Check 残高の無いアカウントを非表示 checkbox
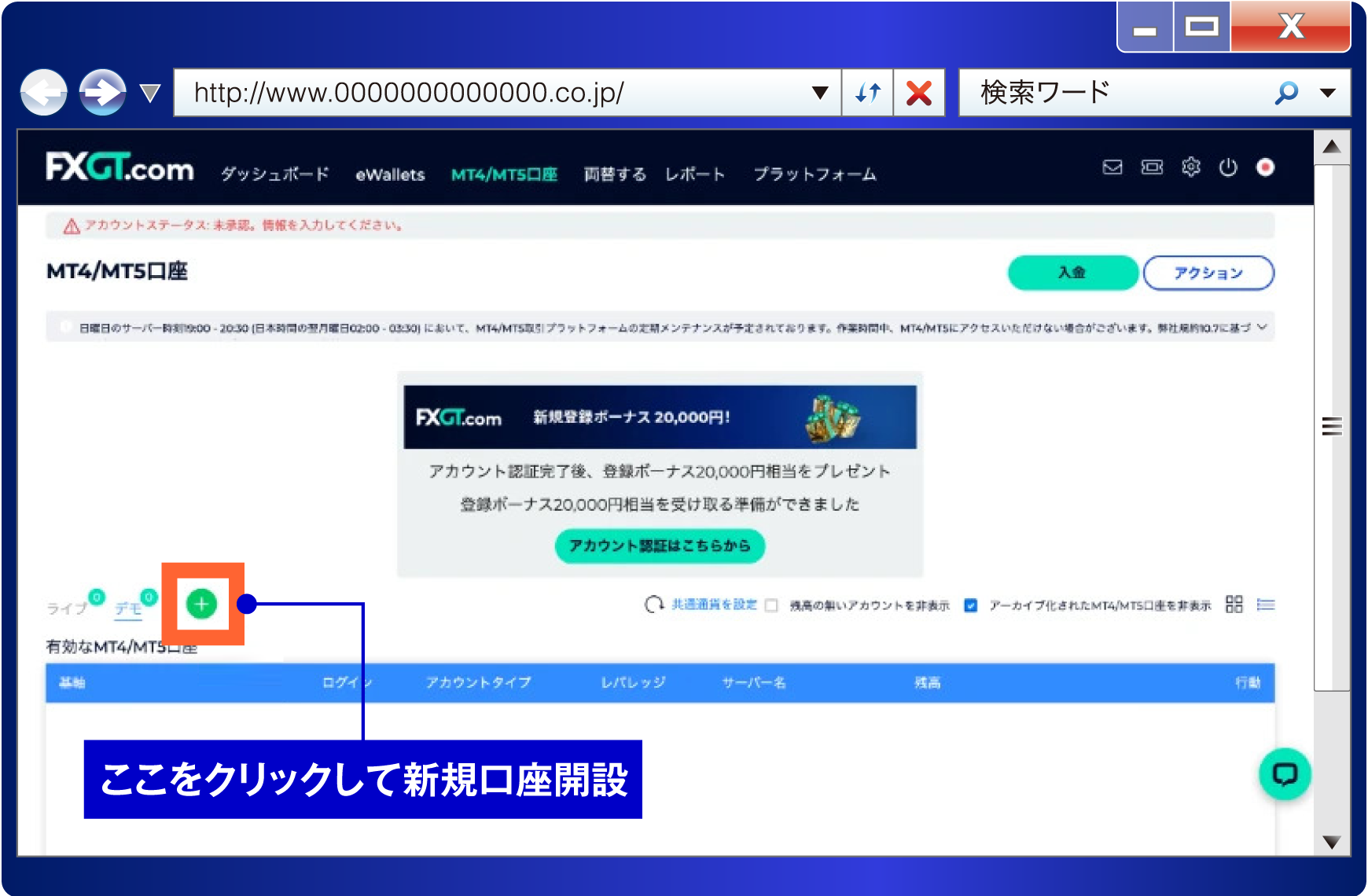 tap(771, 605)
